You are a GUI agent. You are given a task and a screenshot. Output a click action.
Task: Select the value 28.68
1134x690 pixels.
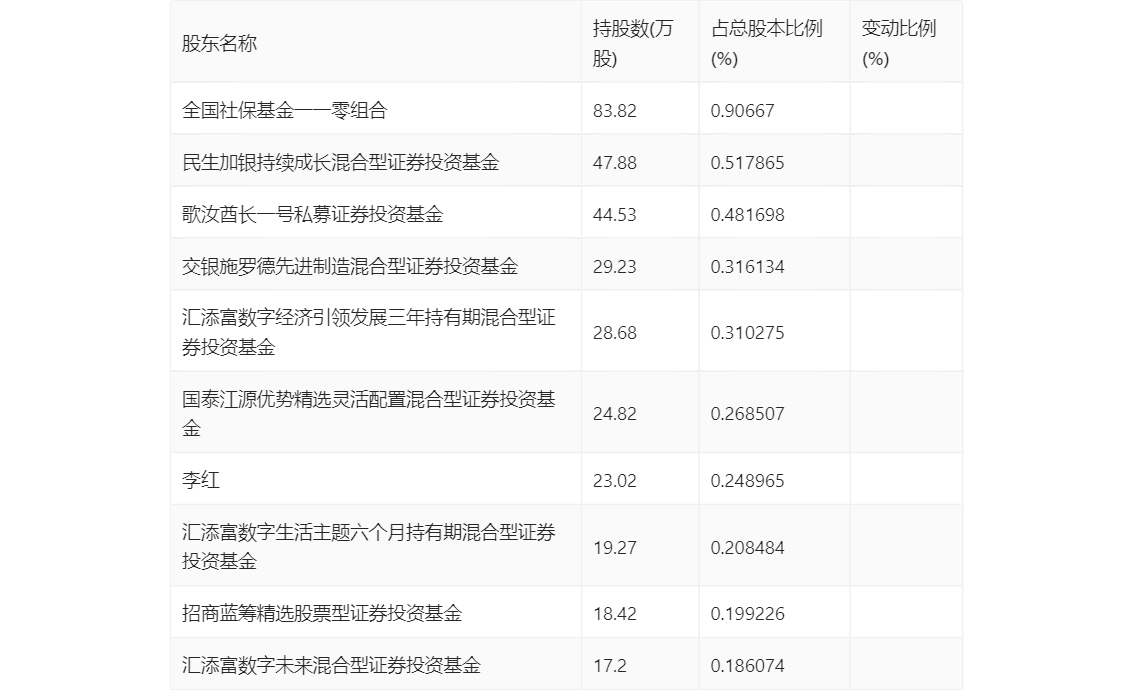[615, 333]
